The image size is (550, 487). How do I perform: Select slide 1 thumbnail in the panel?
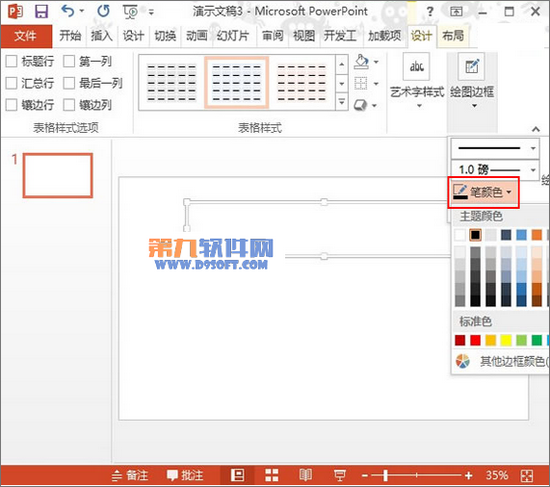coord(58,175)
